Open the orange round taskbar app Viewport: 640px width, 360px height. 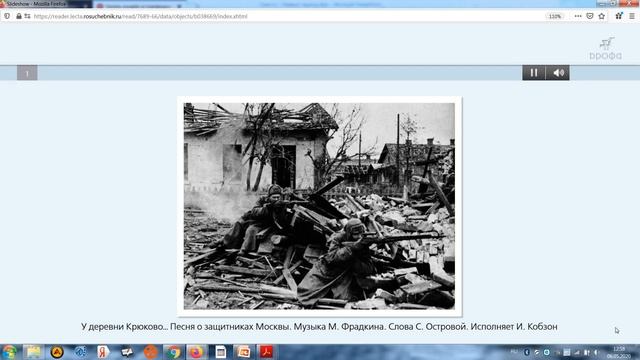click(x=150, y=352)
